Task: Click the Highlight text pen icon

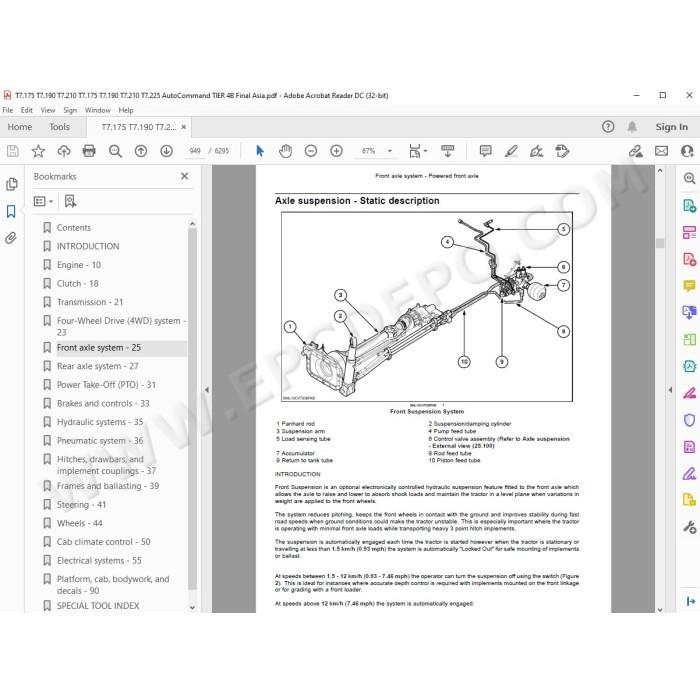Action: 511,151
